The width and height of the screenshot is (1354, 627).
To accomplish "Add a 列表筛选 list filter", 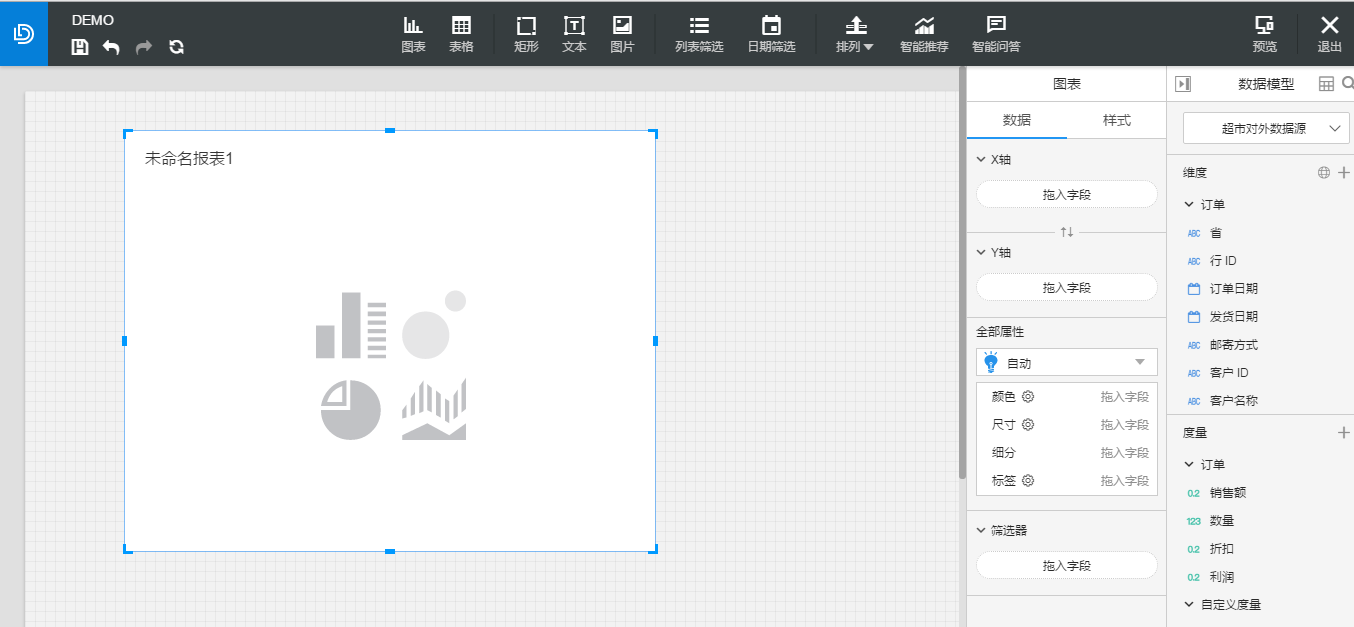I will 699,34.
